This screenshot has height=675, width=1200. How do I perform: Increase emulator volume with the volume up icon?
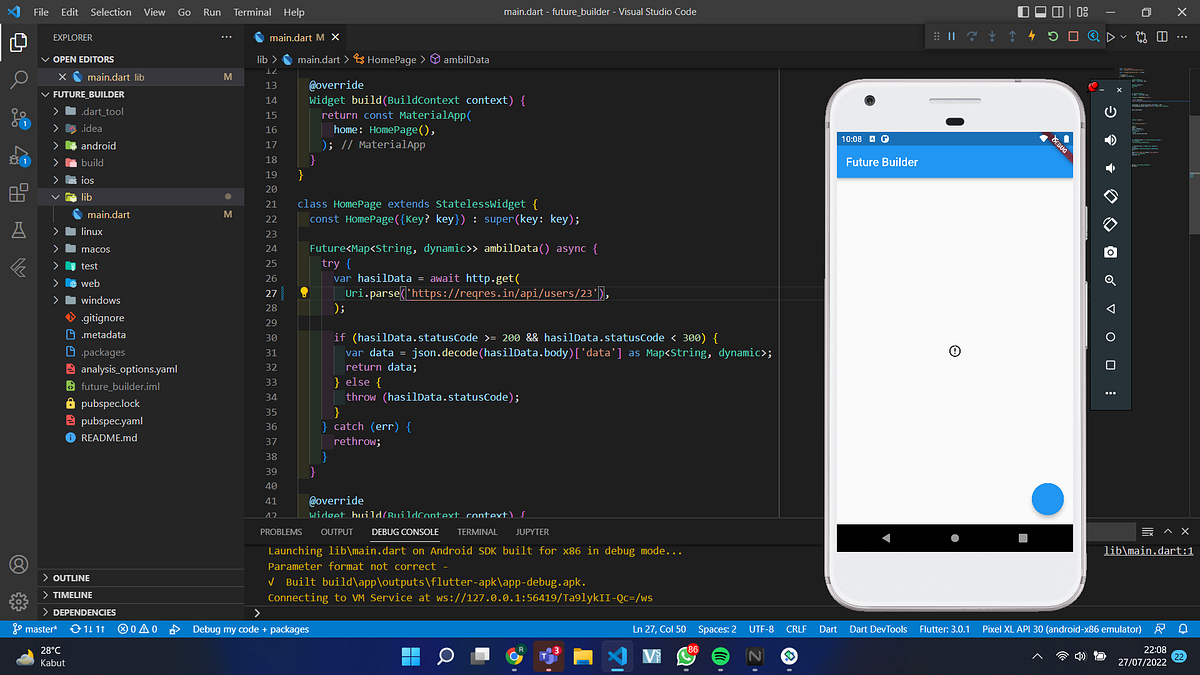coord(1110,139)
